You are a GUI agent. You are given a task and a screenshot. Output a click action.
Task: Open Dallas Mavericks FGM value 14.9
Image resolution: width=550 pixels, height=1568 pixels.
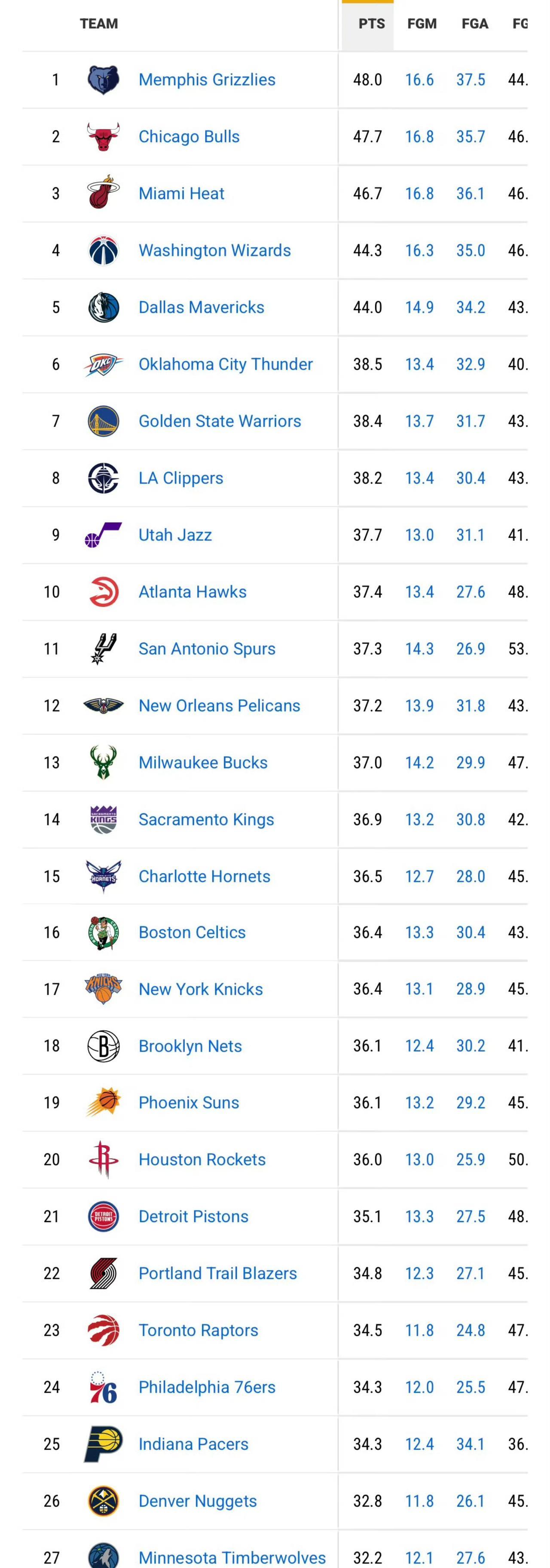tap(419, 307)
